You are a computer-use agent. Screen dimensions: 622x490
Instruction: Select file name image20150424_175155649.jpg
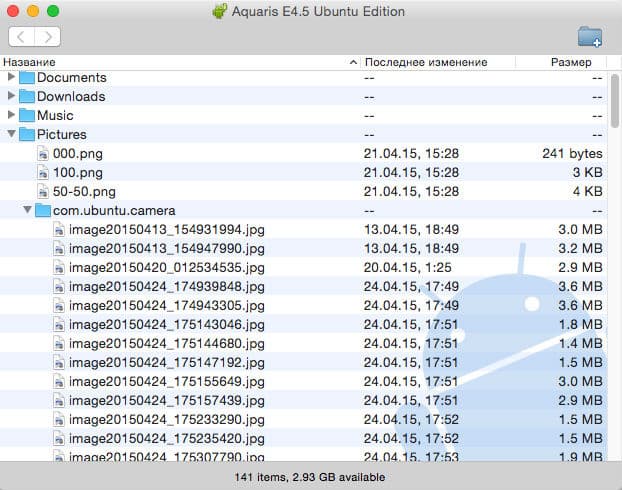tap(167, 382)
